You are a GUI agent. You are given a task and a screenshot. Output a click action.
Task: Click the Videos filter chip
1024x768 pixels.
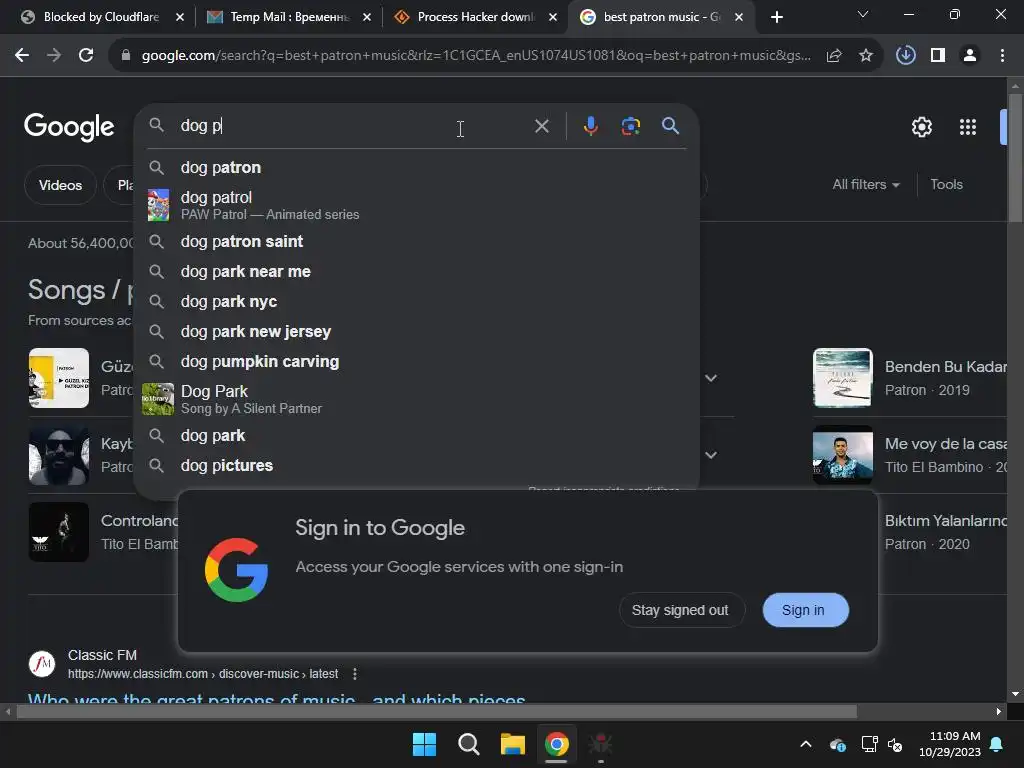point(61,185)
